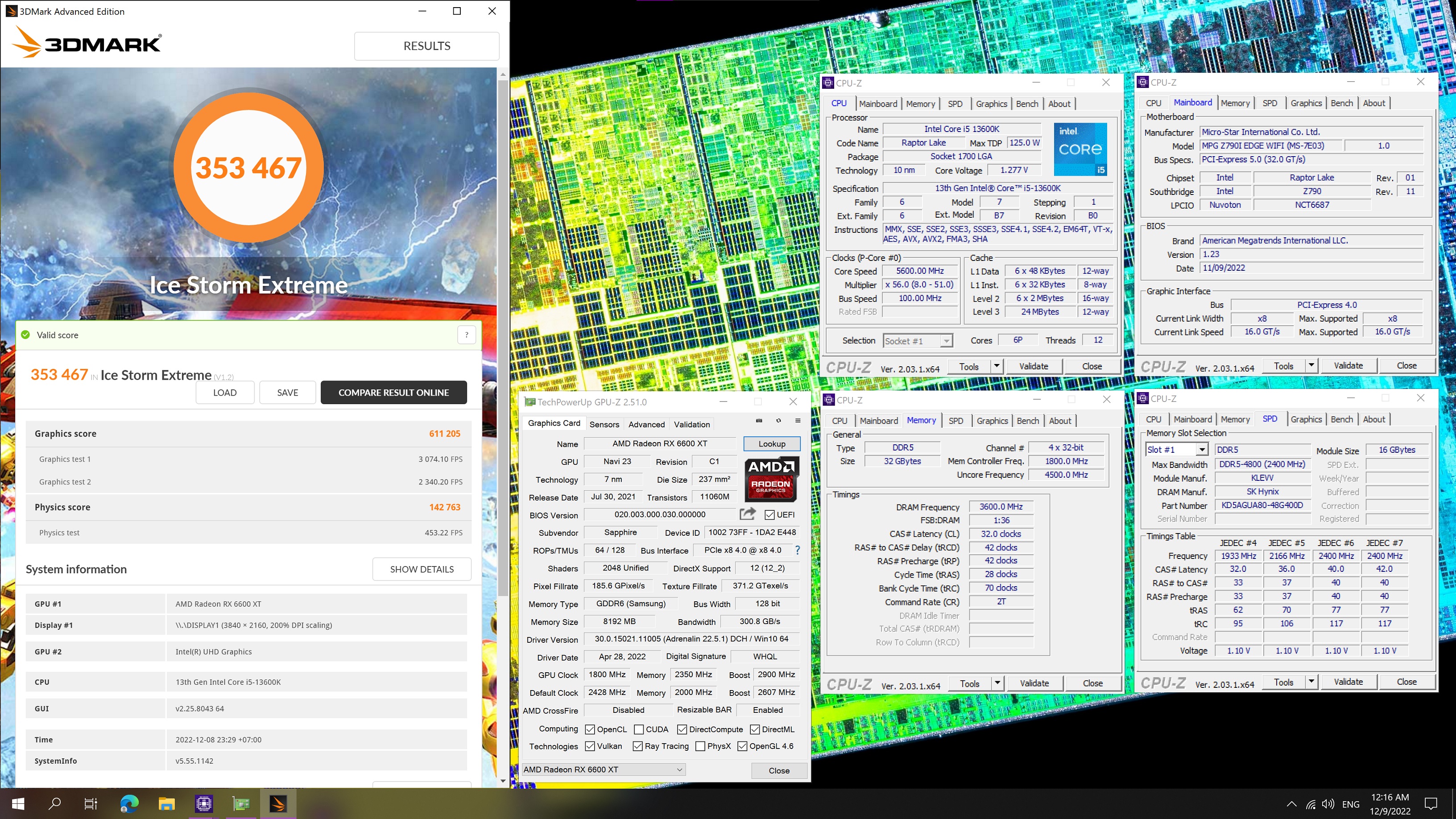Click the Valid score help question mark
Image resolution: width=1456 pixels, height=819 pixels.
pyautogui.click(x=466, y=335)
